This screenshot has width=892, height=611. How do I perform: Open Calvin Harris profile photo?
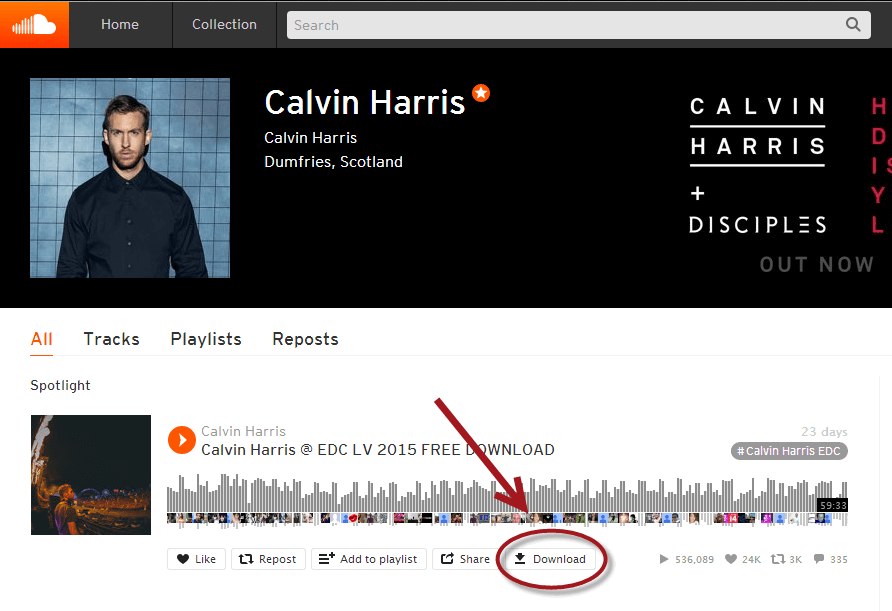130,178
